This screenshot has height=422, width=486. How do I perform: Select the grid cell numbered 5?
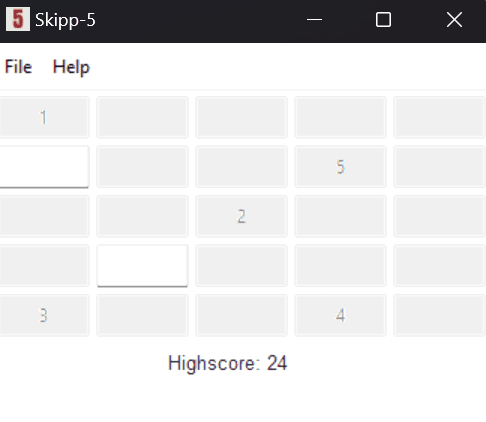[340, 167]
